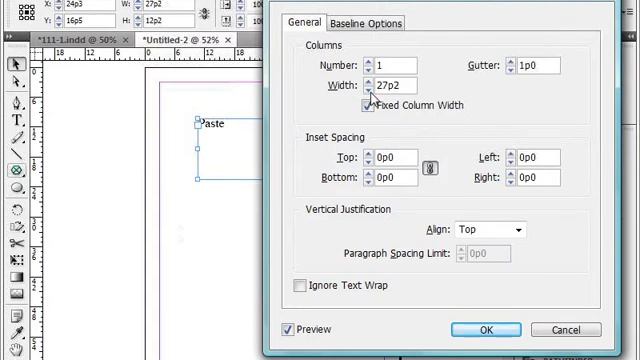Select the Scale tool
The width and height of the screenshot is (640, 360).
point(16,227)
